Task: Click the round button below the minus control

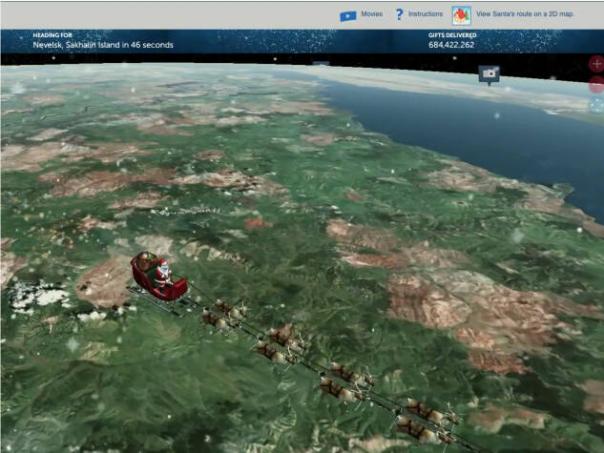Action: click(596, 104)
